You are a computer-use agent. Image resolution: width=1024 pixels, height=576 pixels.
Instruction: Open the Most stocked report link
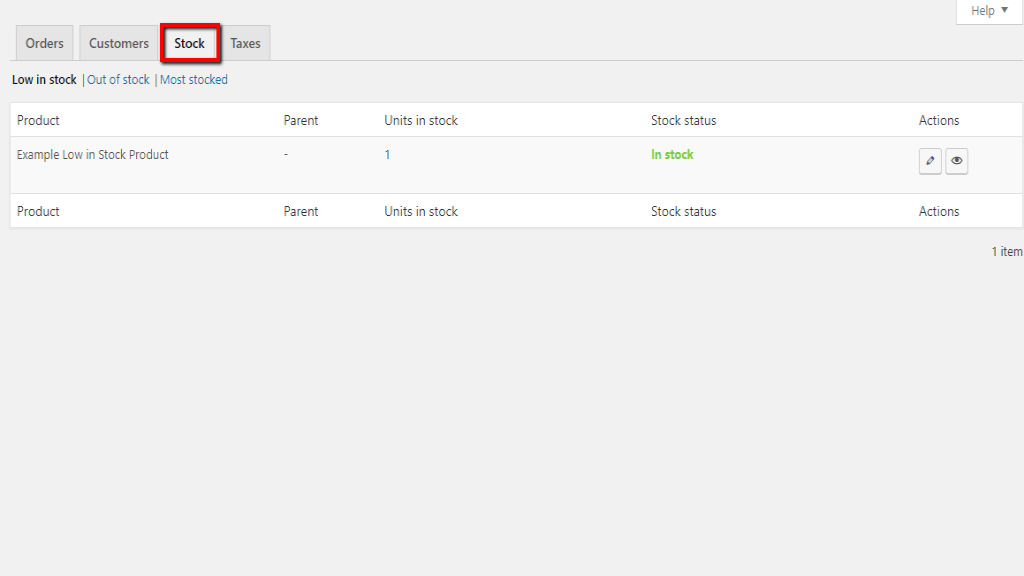coord(194,80)
